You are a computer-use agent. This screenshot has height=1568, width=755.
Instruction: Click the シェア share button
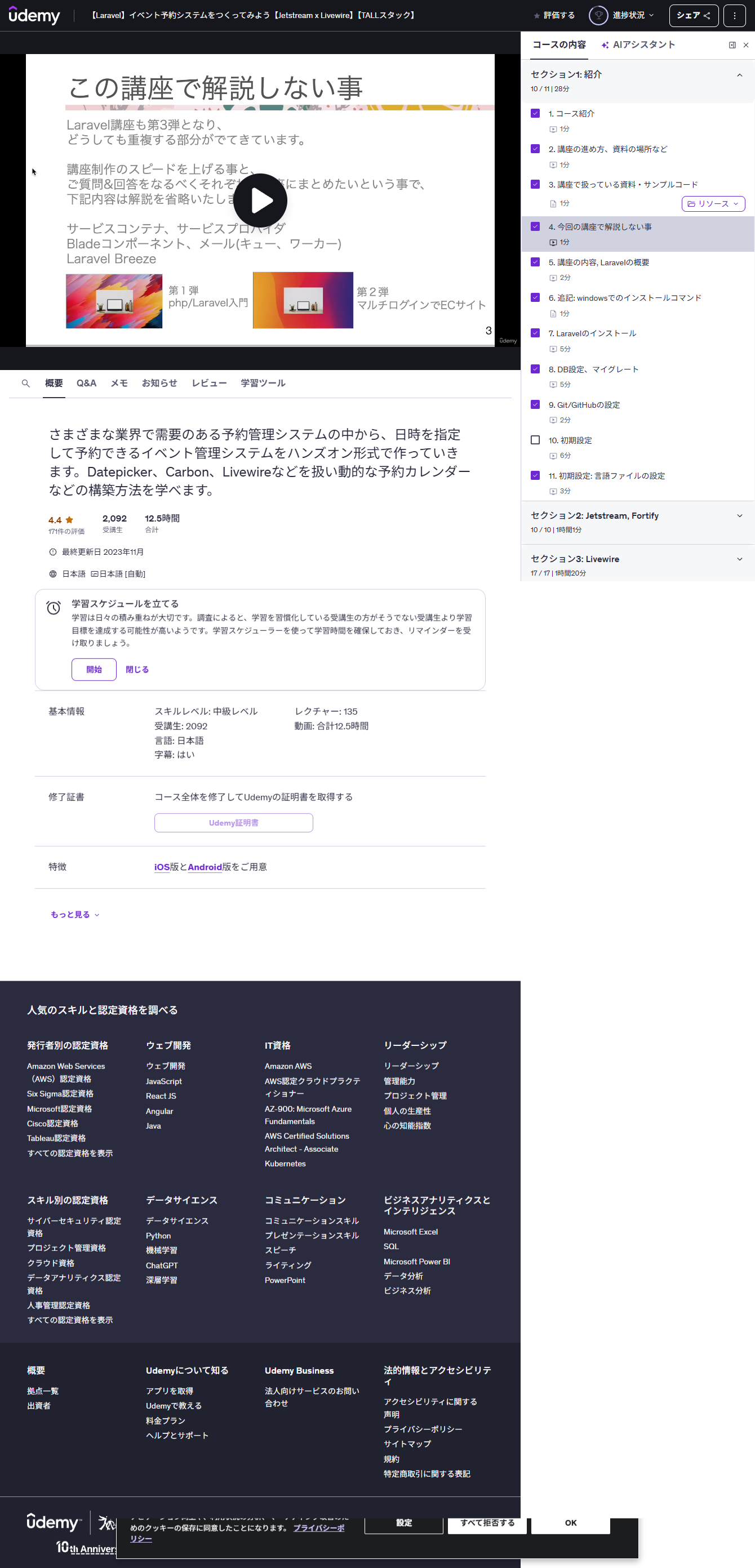click(x=693, y=15)
